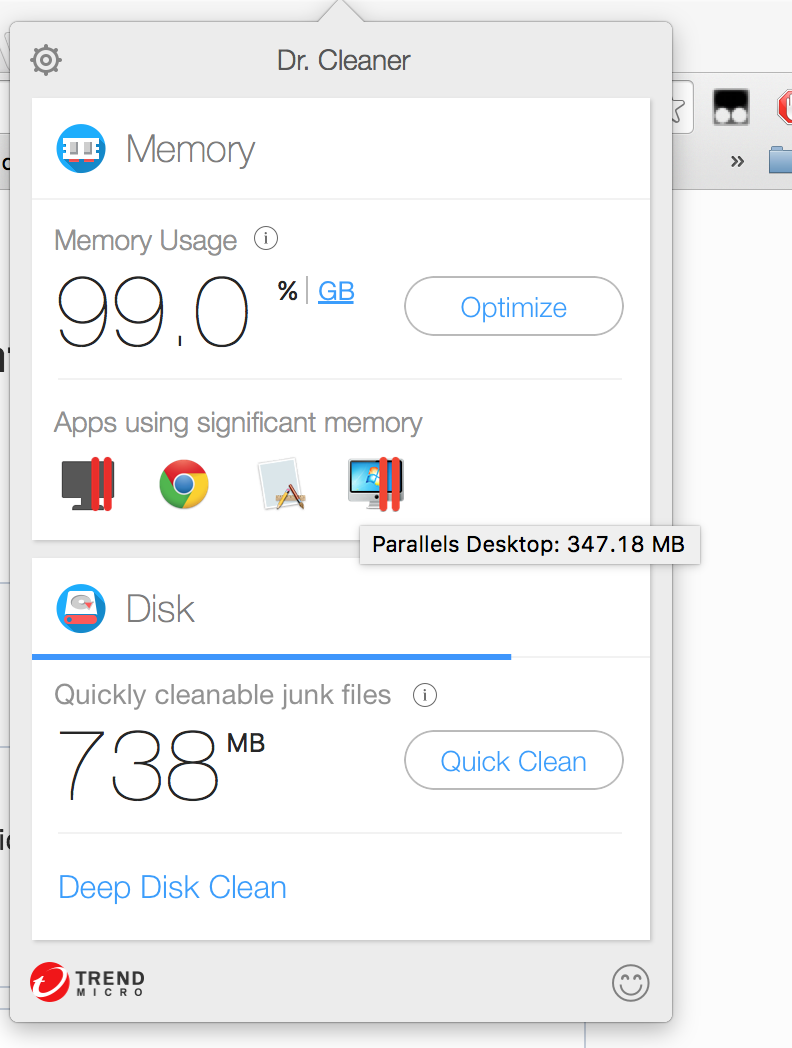
Task: Click the bookmark star in browser
Action: (x=679, y=109)
